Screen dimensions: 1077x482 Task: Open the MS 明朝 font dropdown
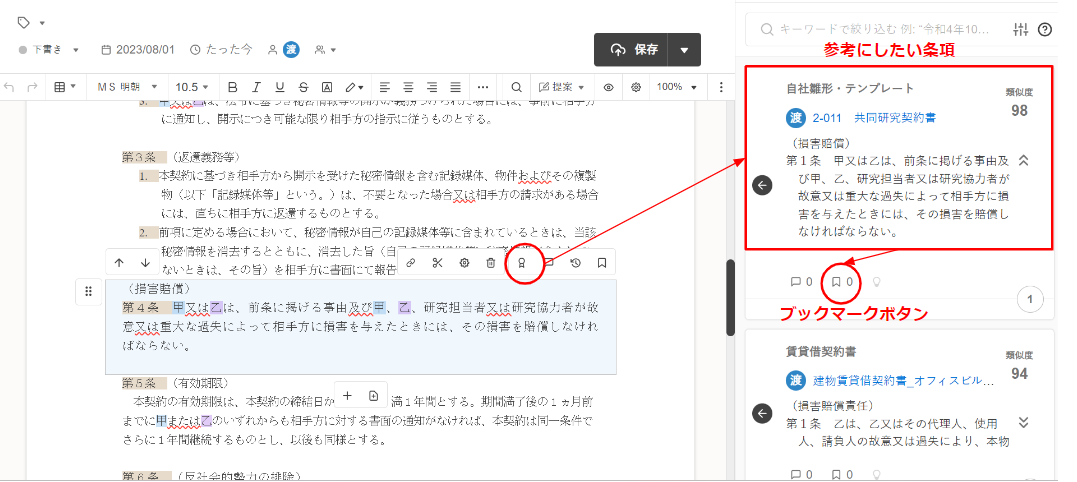click(126, 87)
